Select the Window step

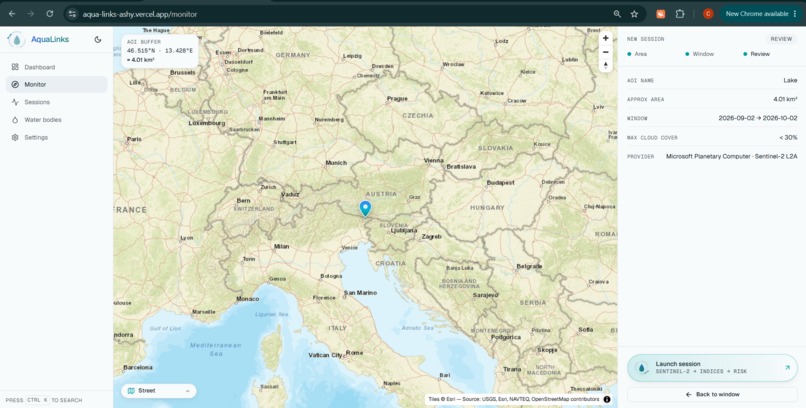[x=699, y=54]
